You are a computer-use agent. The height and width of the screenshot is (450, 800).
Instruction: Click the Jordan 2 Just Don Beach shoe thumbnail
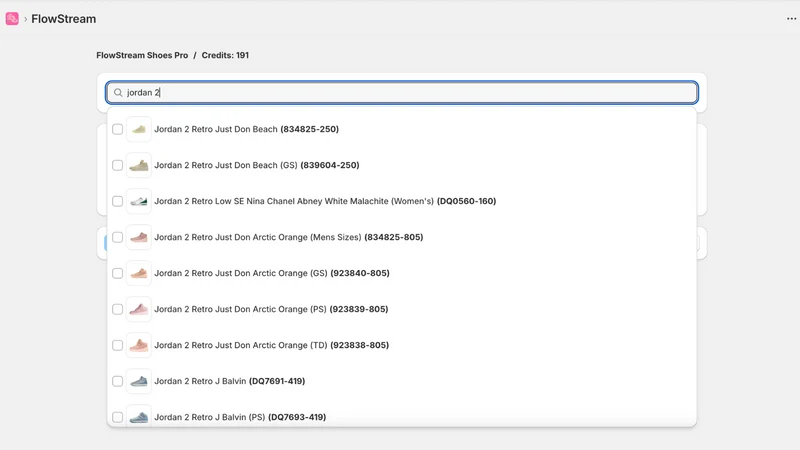click(x=139, y=129)
